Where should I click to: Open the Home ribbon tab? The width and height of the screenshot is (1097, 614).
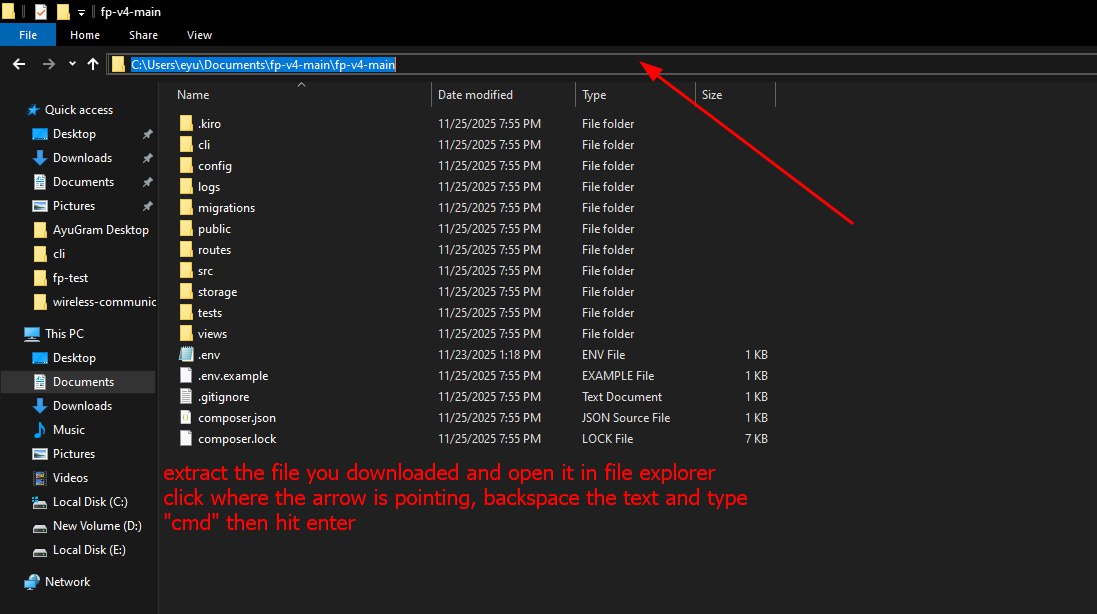pos(85,35)
